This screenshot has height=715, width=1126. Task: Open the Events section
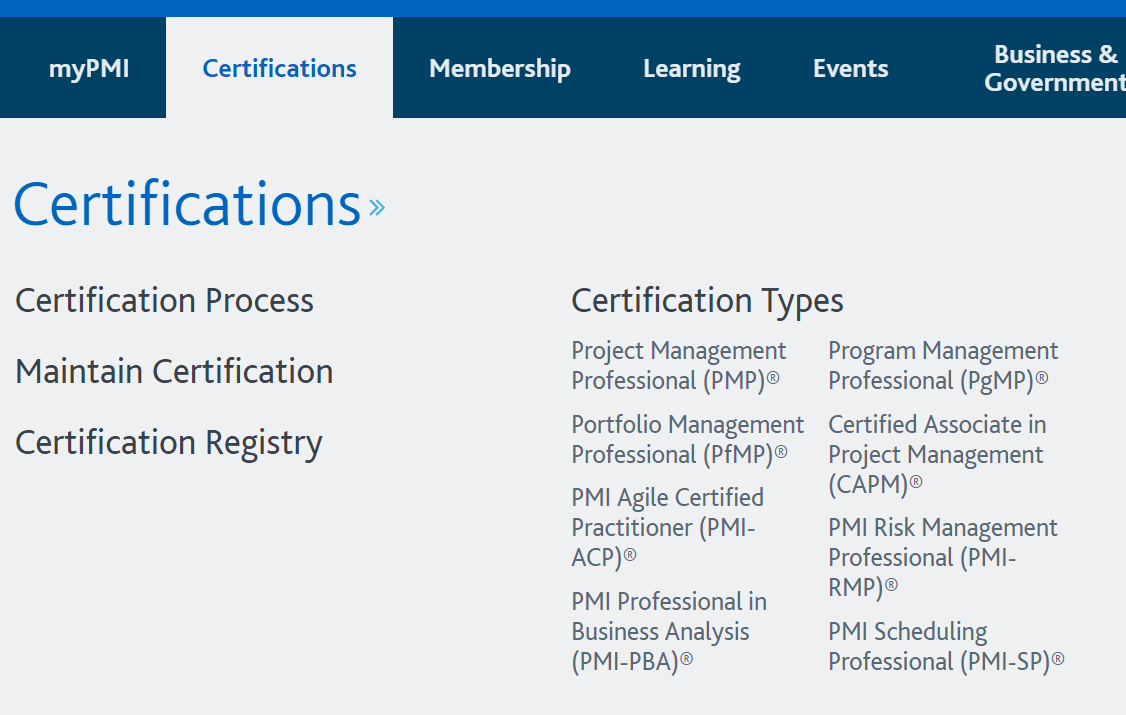851,68
